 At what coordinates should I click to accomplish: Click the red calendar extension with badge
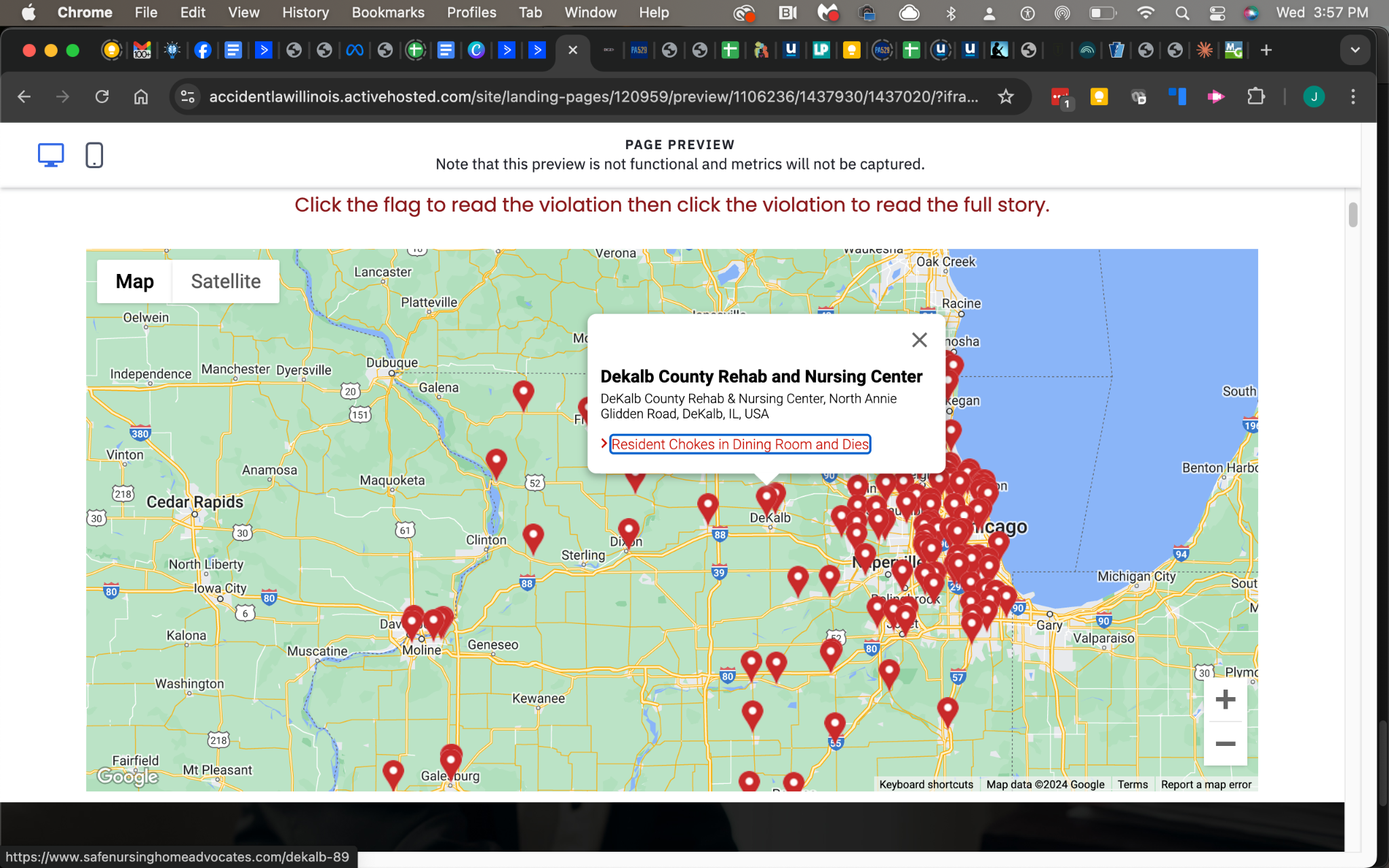coord(1060,98)
